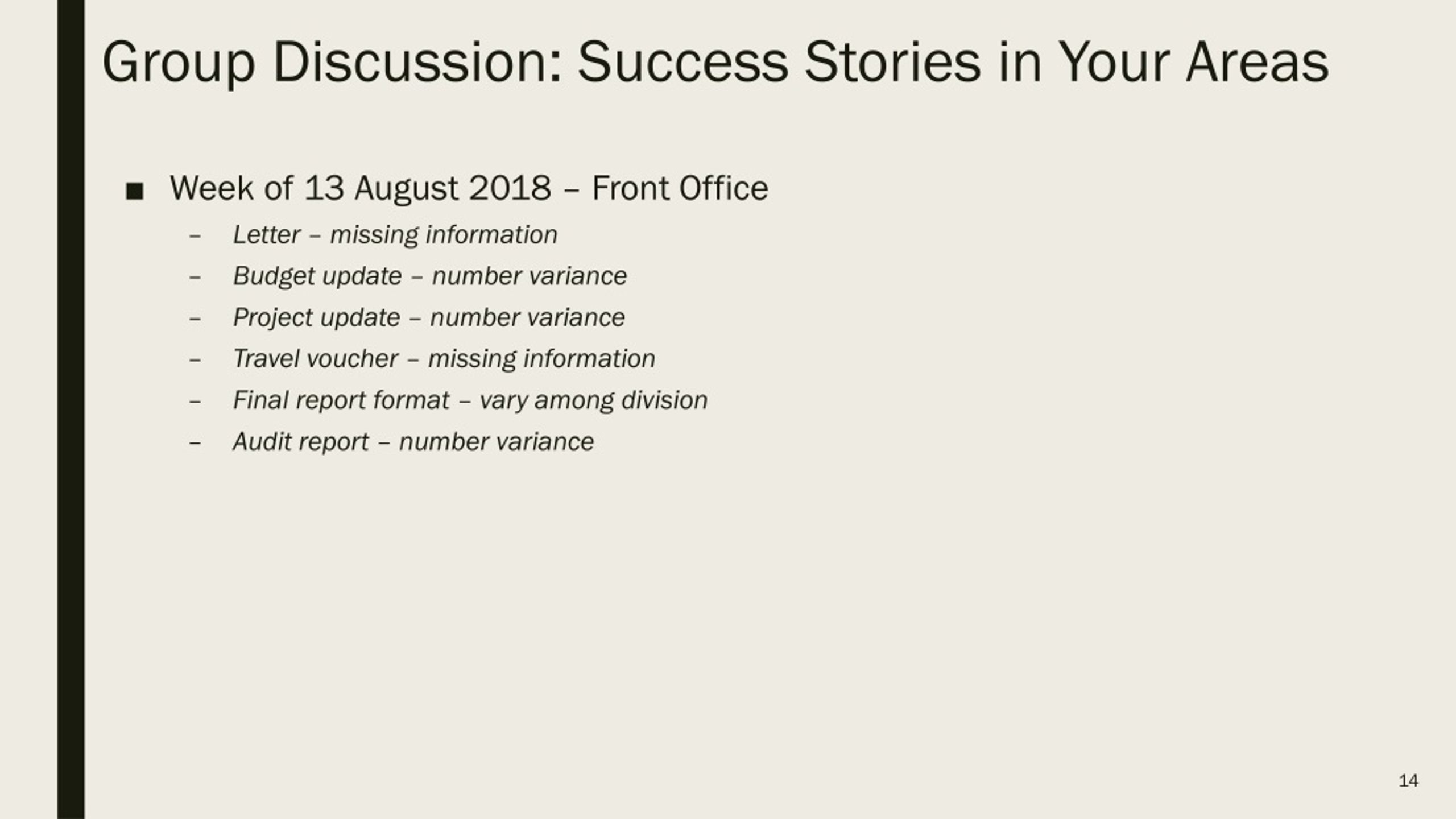This screenshot has width=1456, height=819.
Task: Click the dark vertical bar on left edge
Action: pos(71,409)
